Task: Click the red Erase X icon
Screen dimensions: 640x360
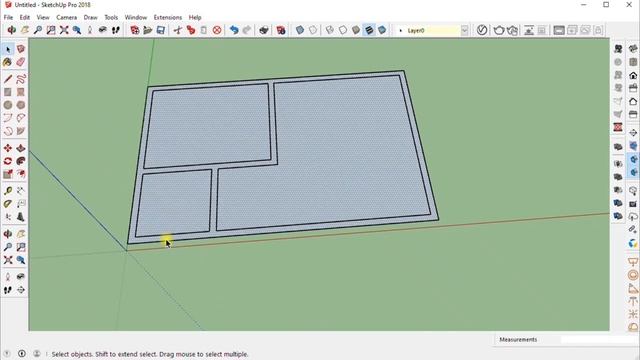Action: (x=217, y=30)
